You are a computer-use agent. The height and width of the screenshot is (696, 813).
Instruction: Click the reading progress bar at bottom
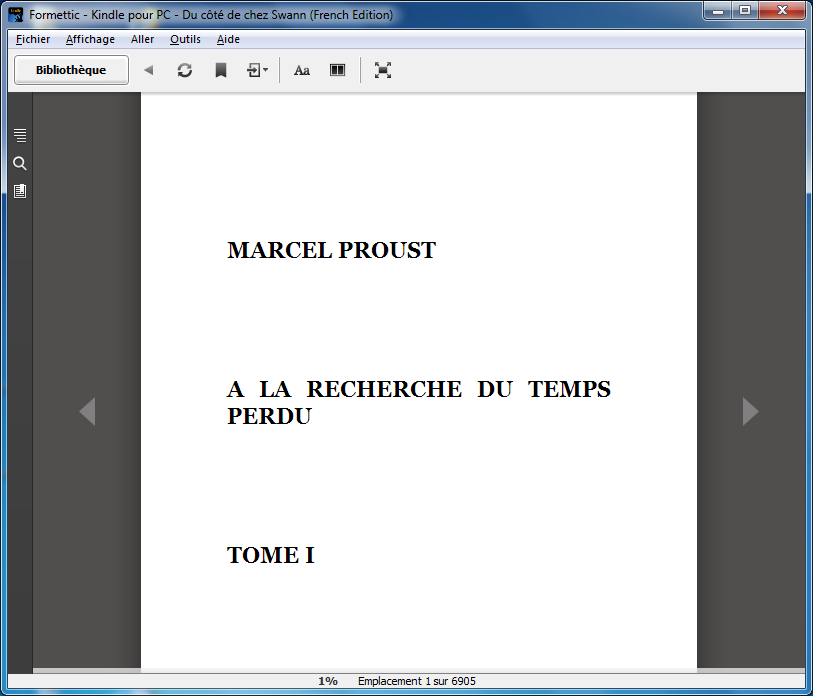click(x=419, y=671)
